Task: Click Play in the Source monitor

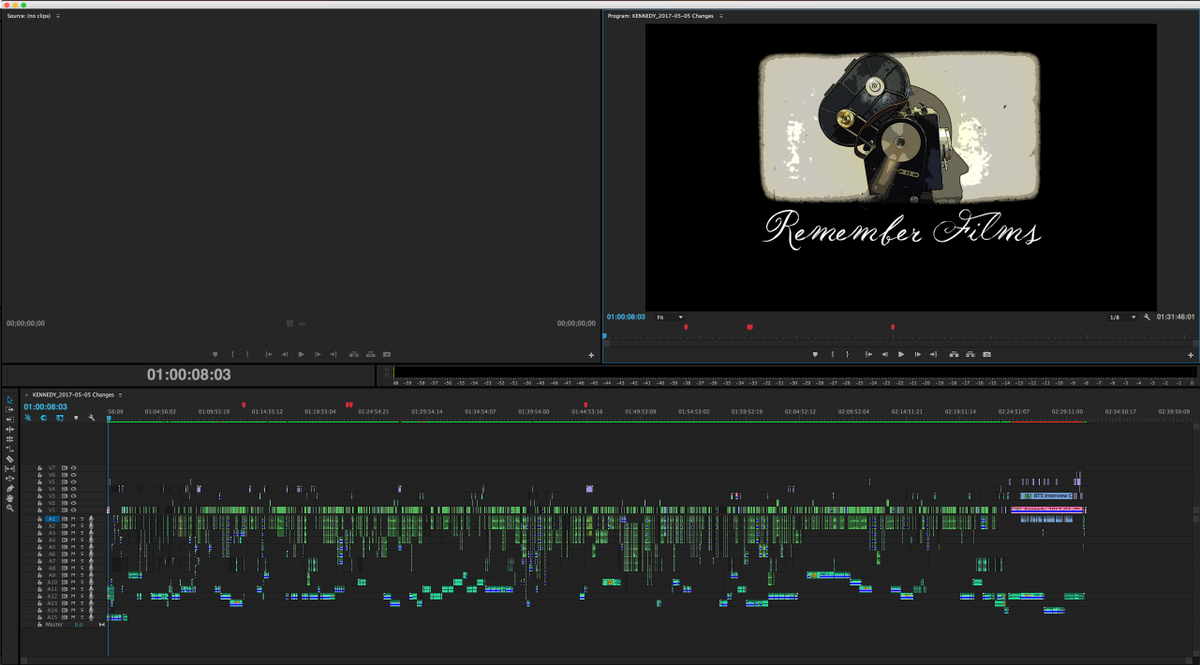Action: click(301, 354)
